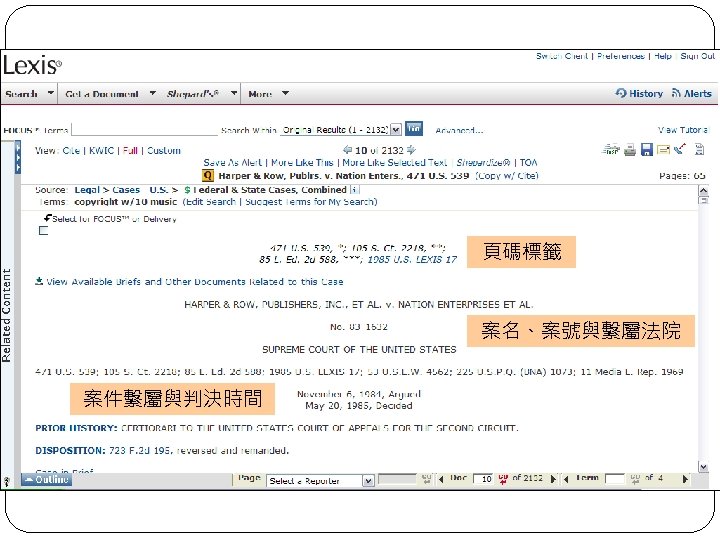Click the Term number input field
Viewport: 720px width, 540px height.
(x=615, y=479)
